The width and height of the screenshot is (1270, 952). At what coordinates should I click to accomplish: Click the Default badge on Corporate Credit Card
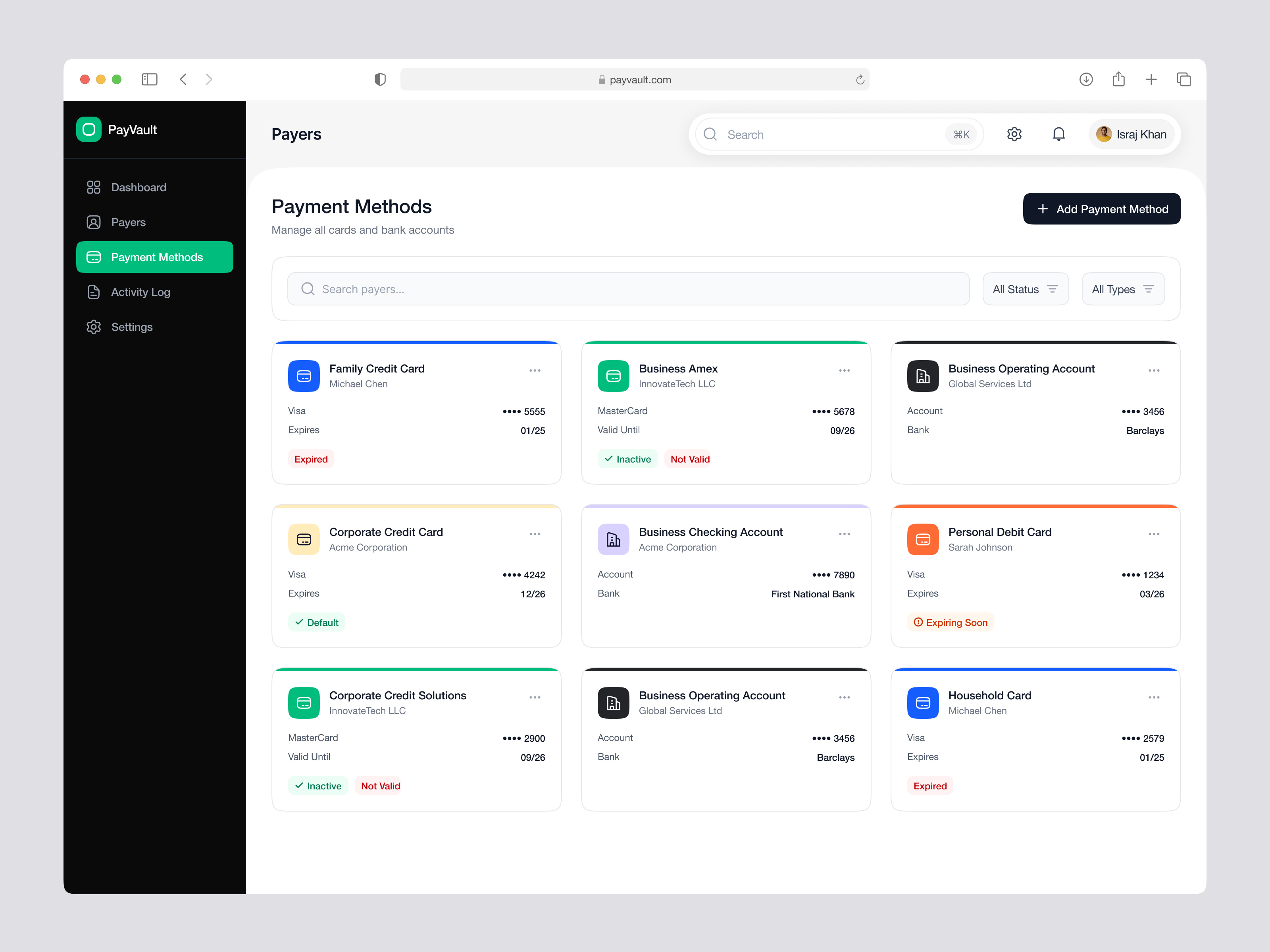(x=316, y=622)
